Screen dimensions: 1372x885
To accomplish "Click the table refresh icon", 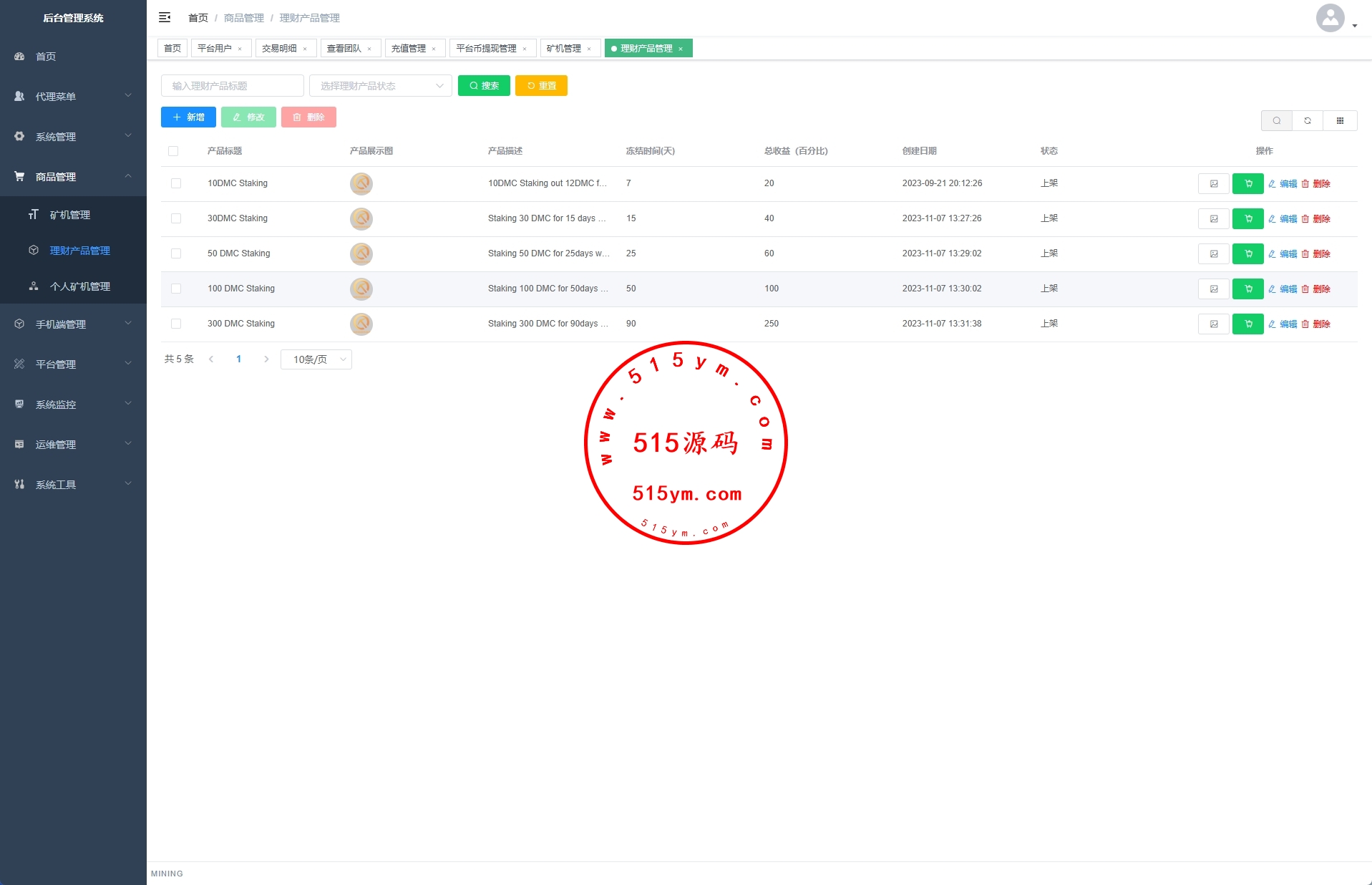I will 1308,121.
